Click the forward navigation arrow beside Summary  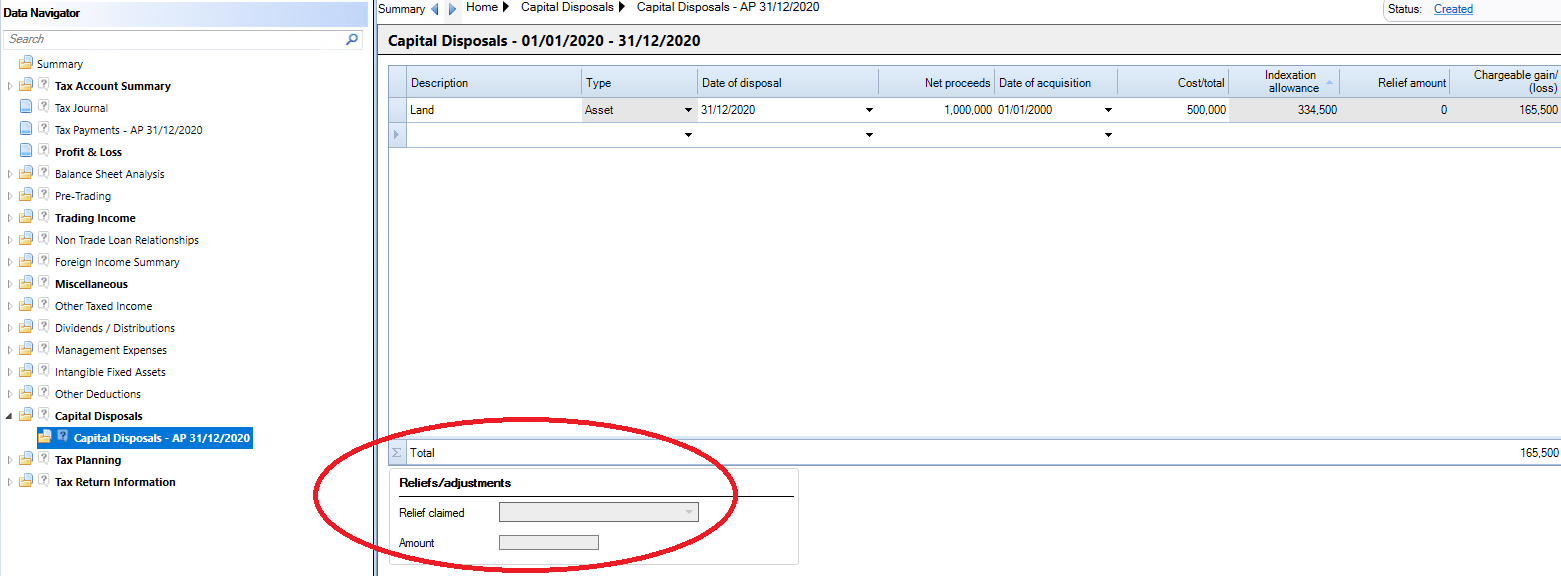point(452,9)
